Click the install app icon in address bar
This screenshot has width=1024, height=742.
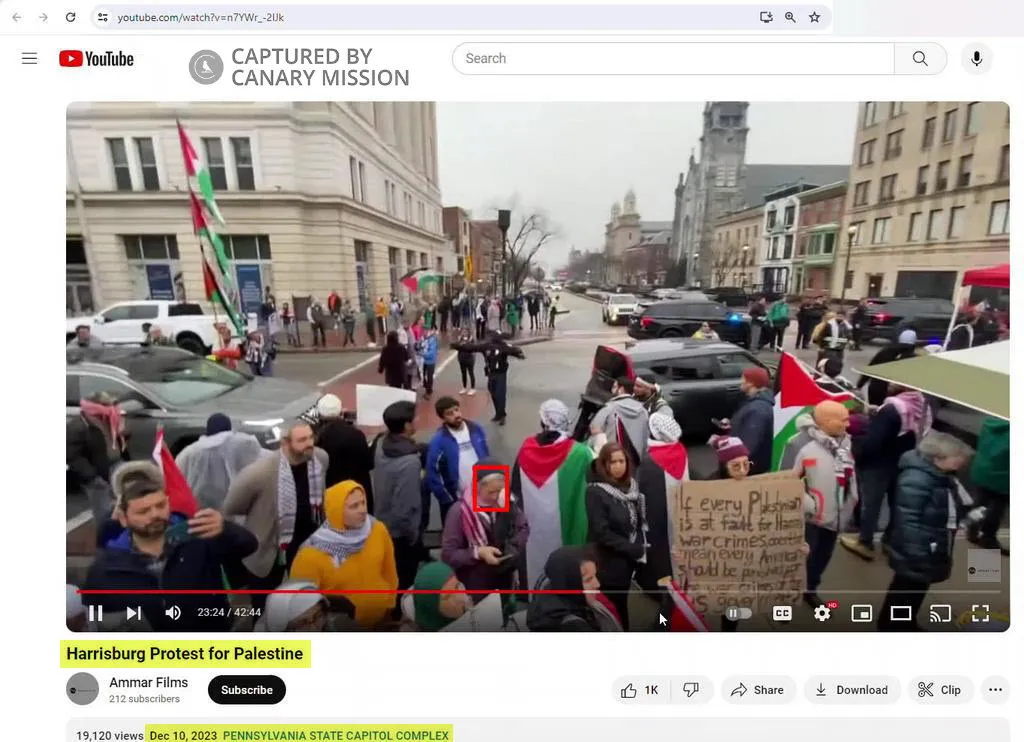pos(766,17)
